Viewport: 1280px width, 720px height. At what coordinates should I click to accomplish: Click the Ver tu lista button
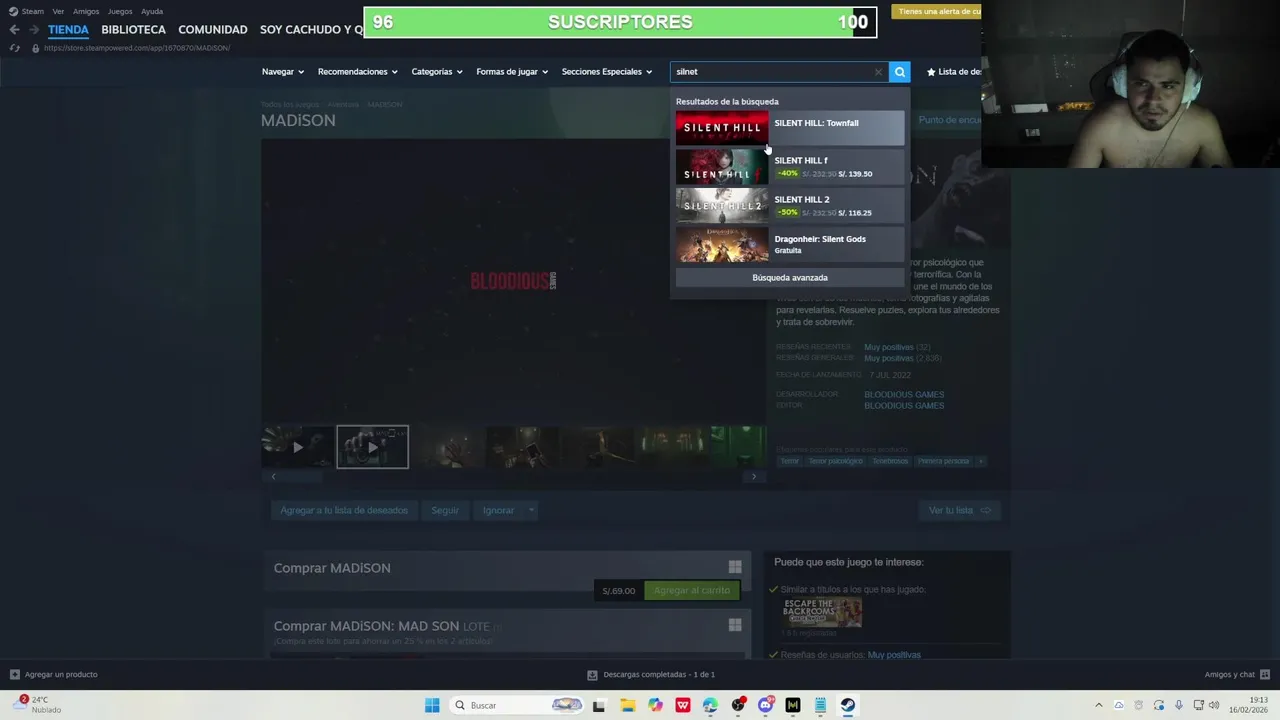[959, 510]
